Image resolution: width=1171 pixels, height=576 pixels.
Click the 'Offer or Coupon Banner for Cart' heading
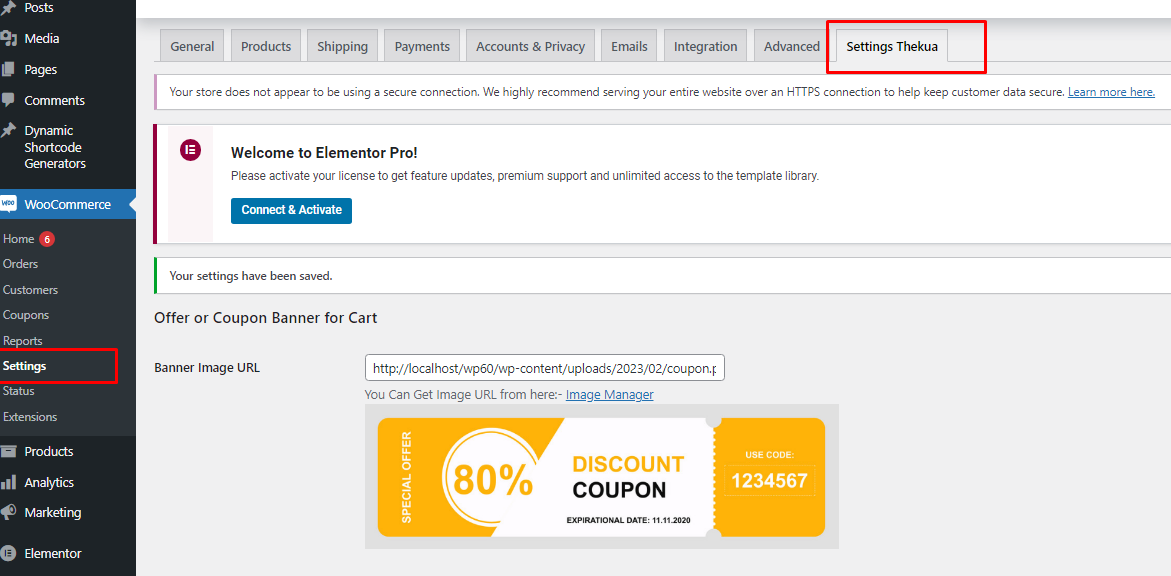pos(266,318)
